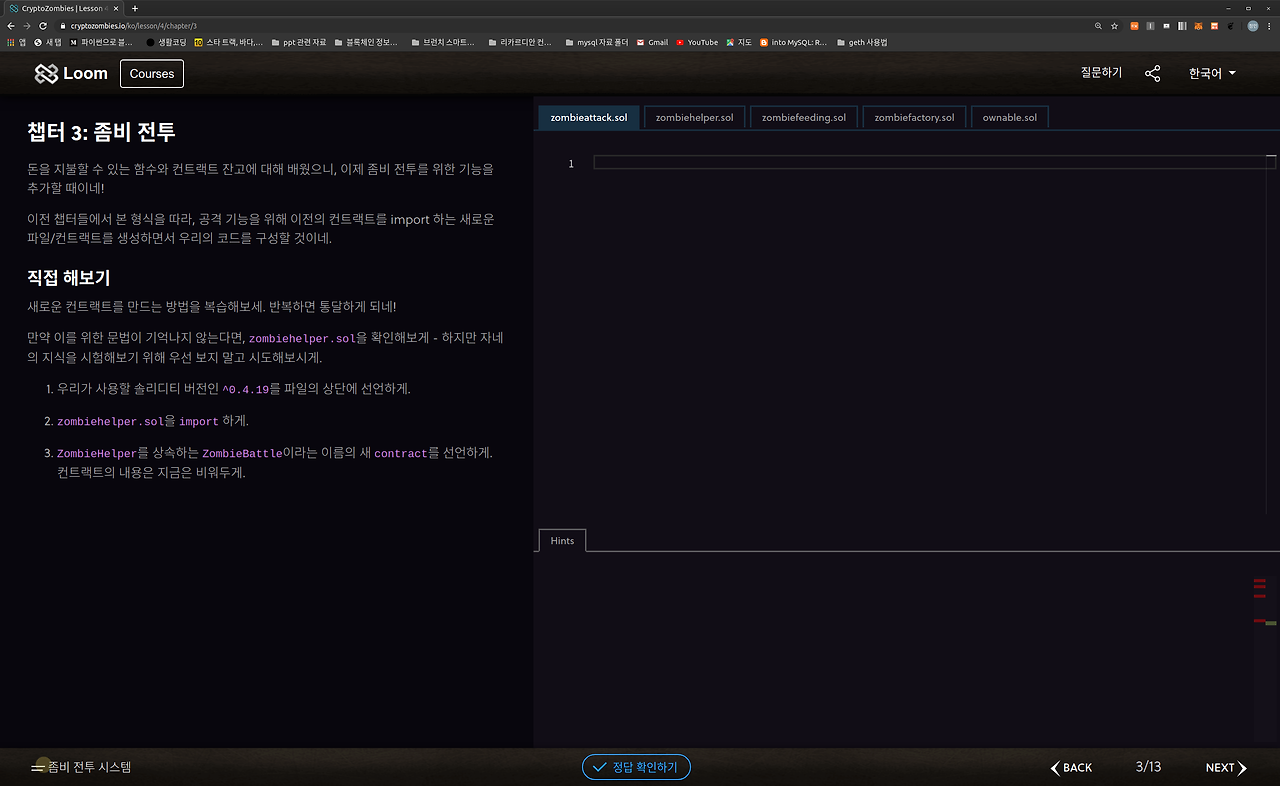Open the 지도 maps bookmark

click(x=739, y=42)
